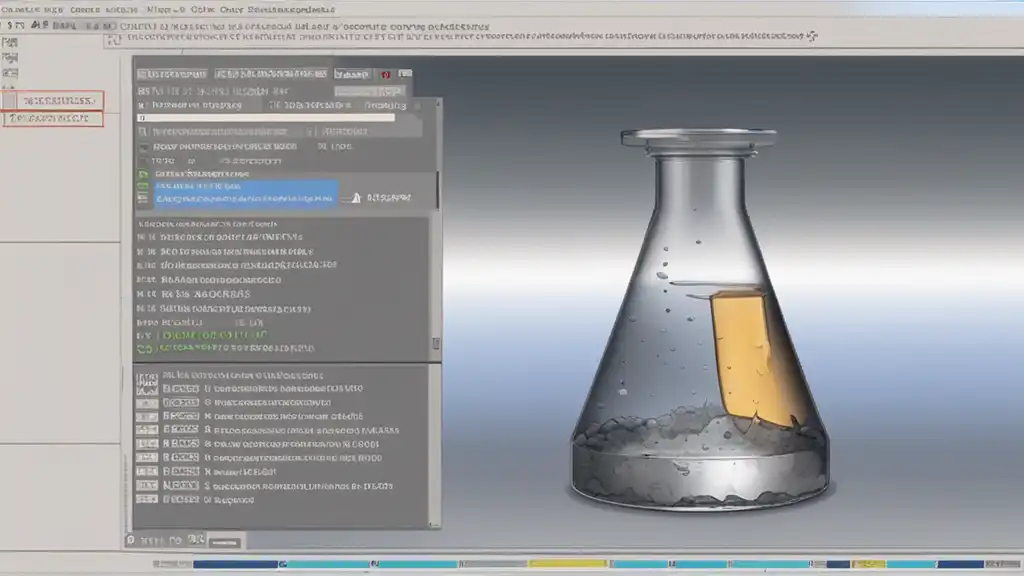
Task: Click the white input bar in the dialog
Action: [x=266, y=118]
